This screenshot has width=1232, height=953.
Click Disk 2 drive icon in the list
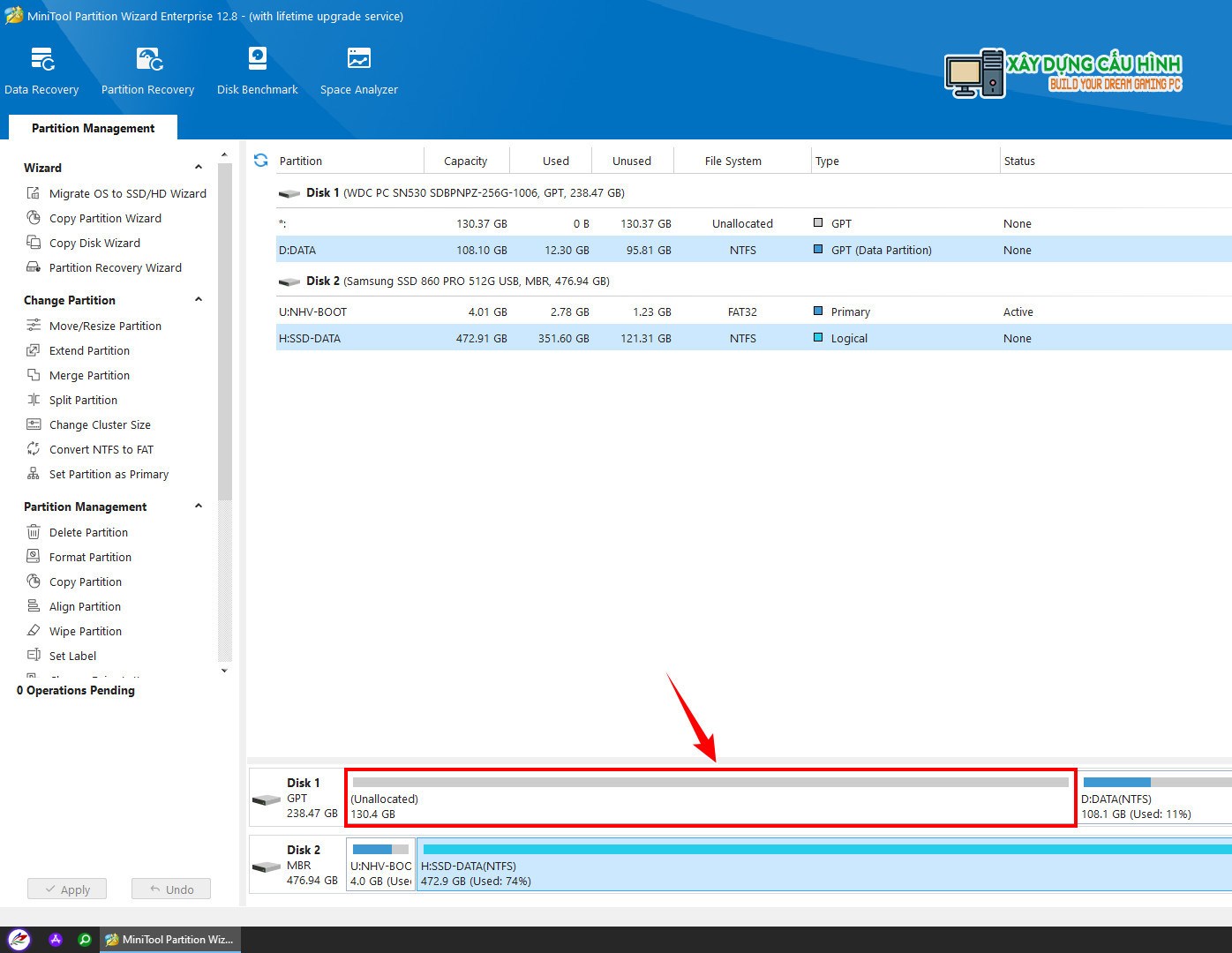click(289, 281)
